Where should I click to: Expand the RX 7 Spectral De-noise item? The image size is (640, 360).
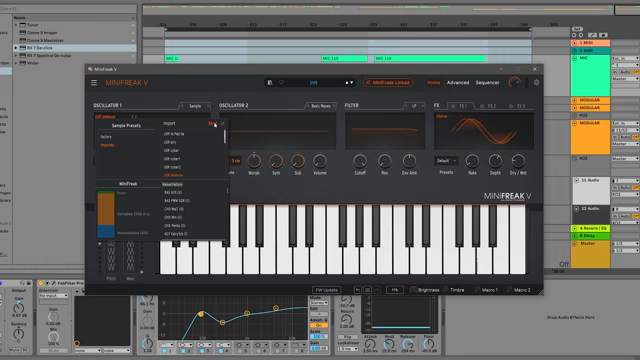coord(16,56)
